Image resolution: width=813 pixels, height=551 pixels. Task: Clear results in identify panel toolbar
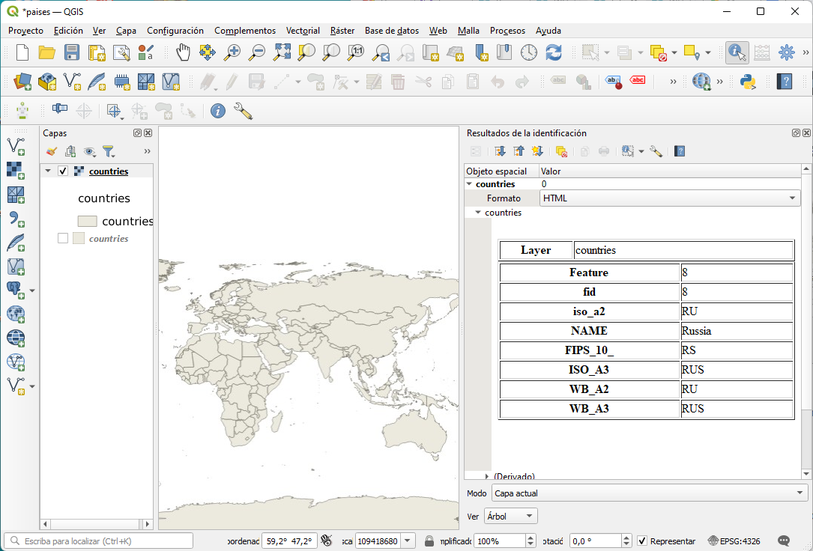coord(562,151)
